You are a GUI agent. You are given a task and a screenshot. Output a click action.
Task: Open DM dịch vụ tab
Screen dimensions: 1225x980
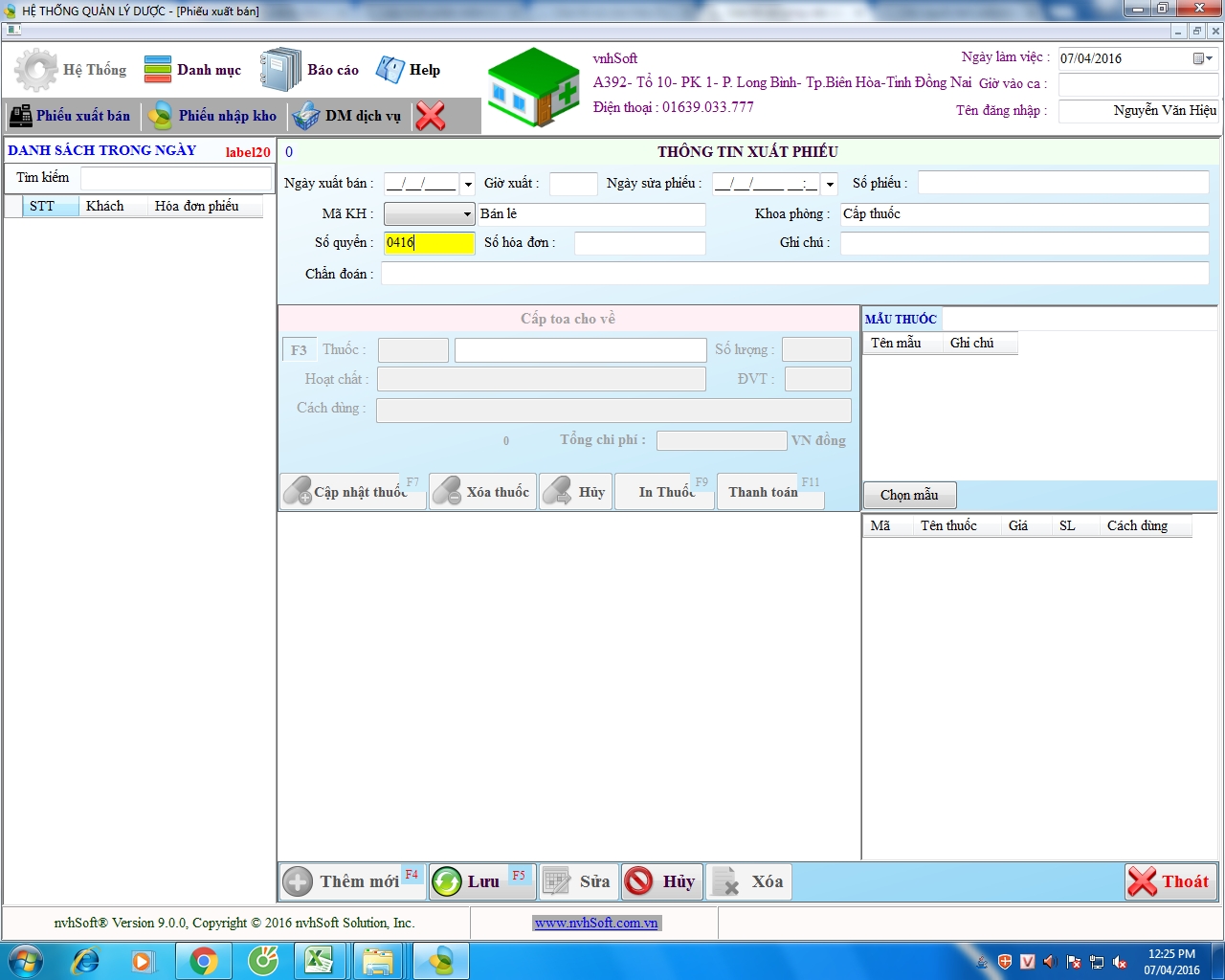click(347, 116)
